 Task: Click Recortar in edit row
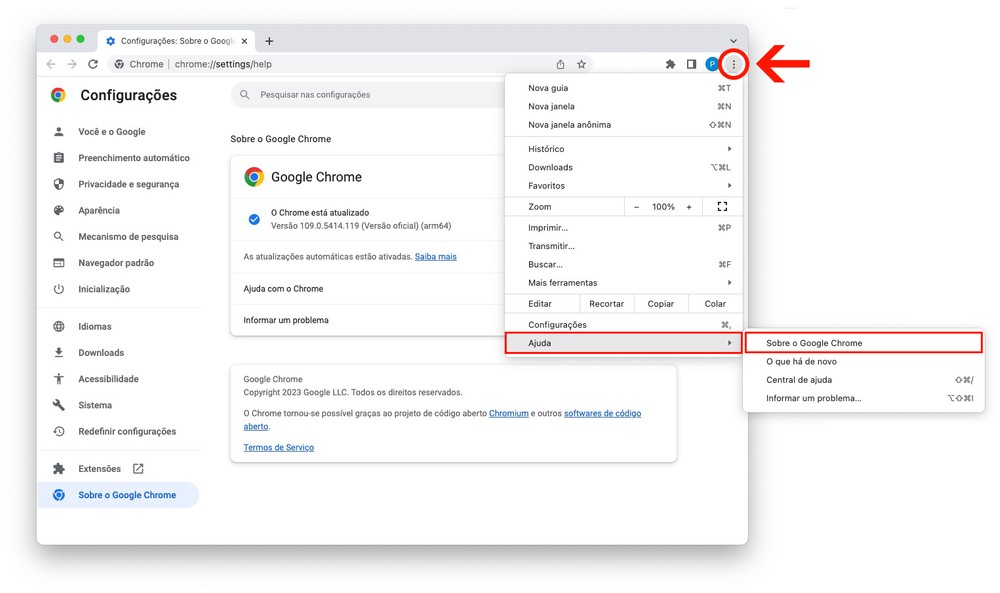607,304
